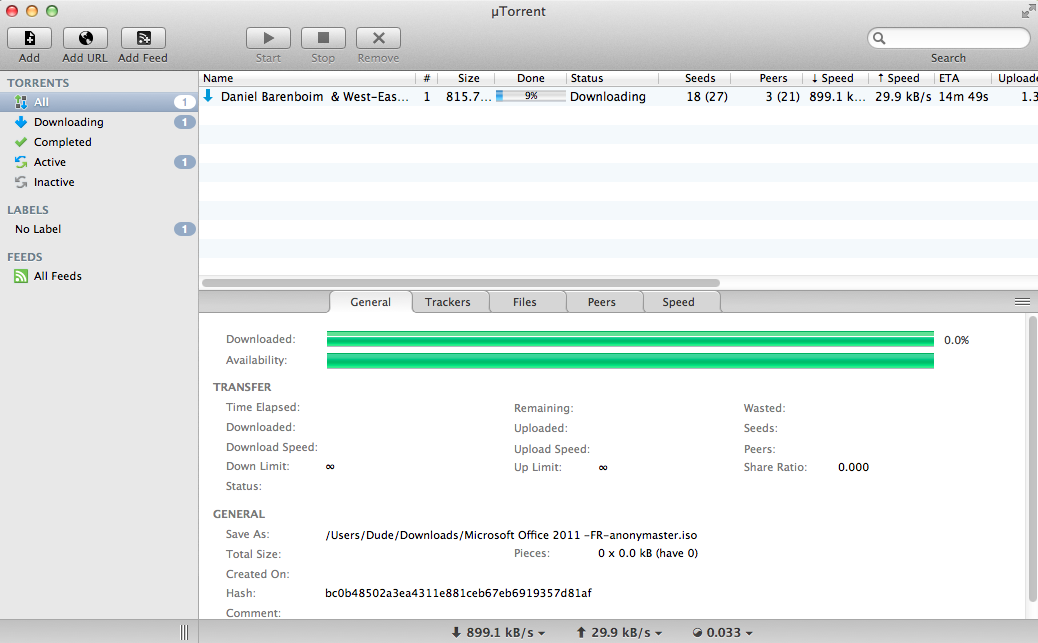Switch to the Speed tab
Image resolution: width=1038 pixels, height=643 pixels.
click(x=679, y=302)
